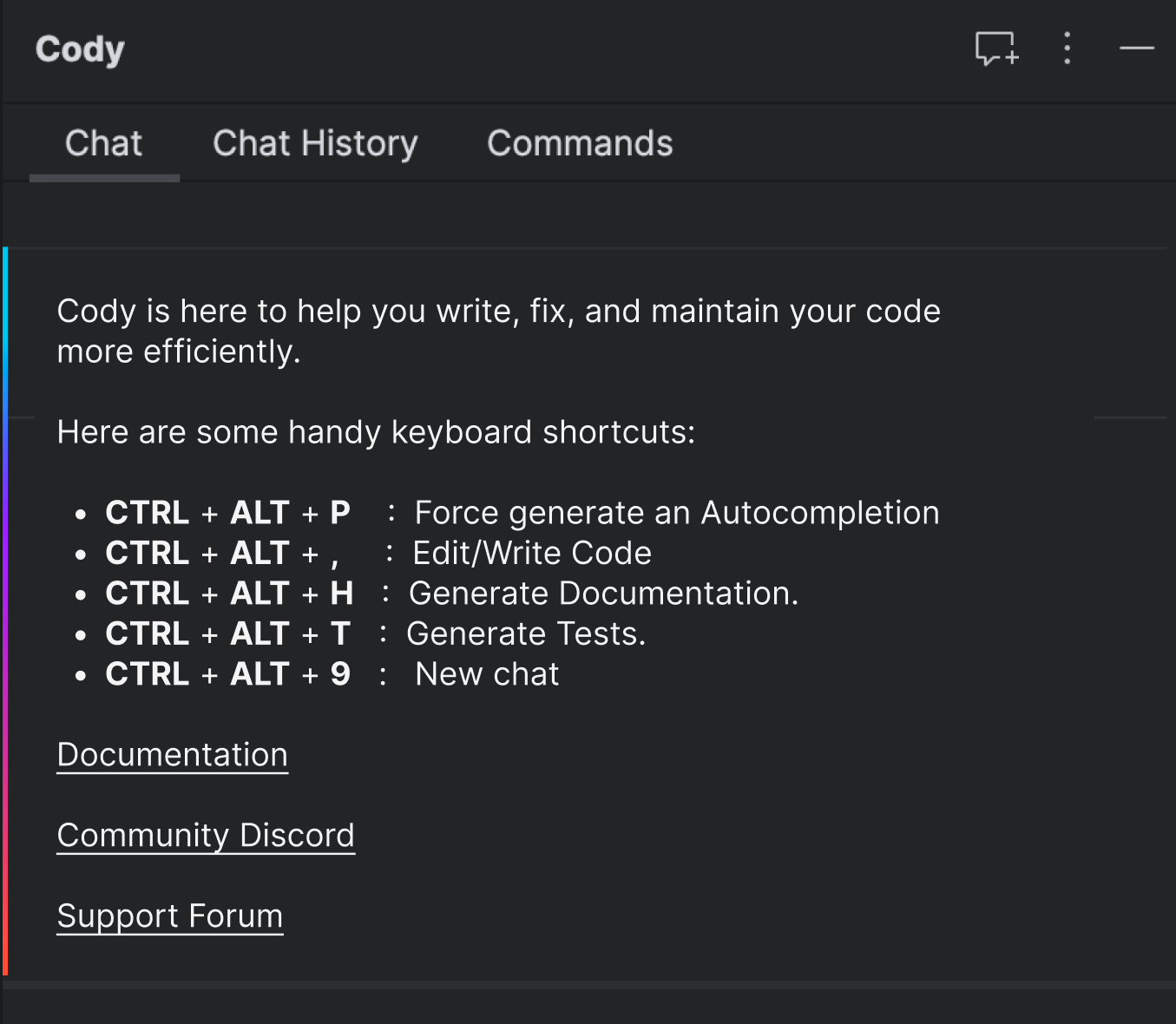
Task: Click the CTRL + ALT + T key combination
Action: pyautogui.click(x=228, y=633)
